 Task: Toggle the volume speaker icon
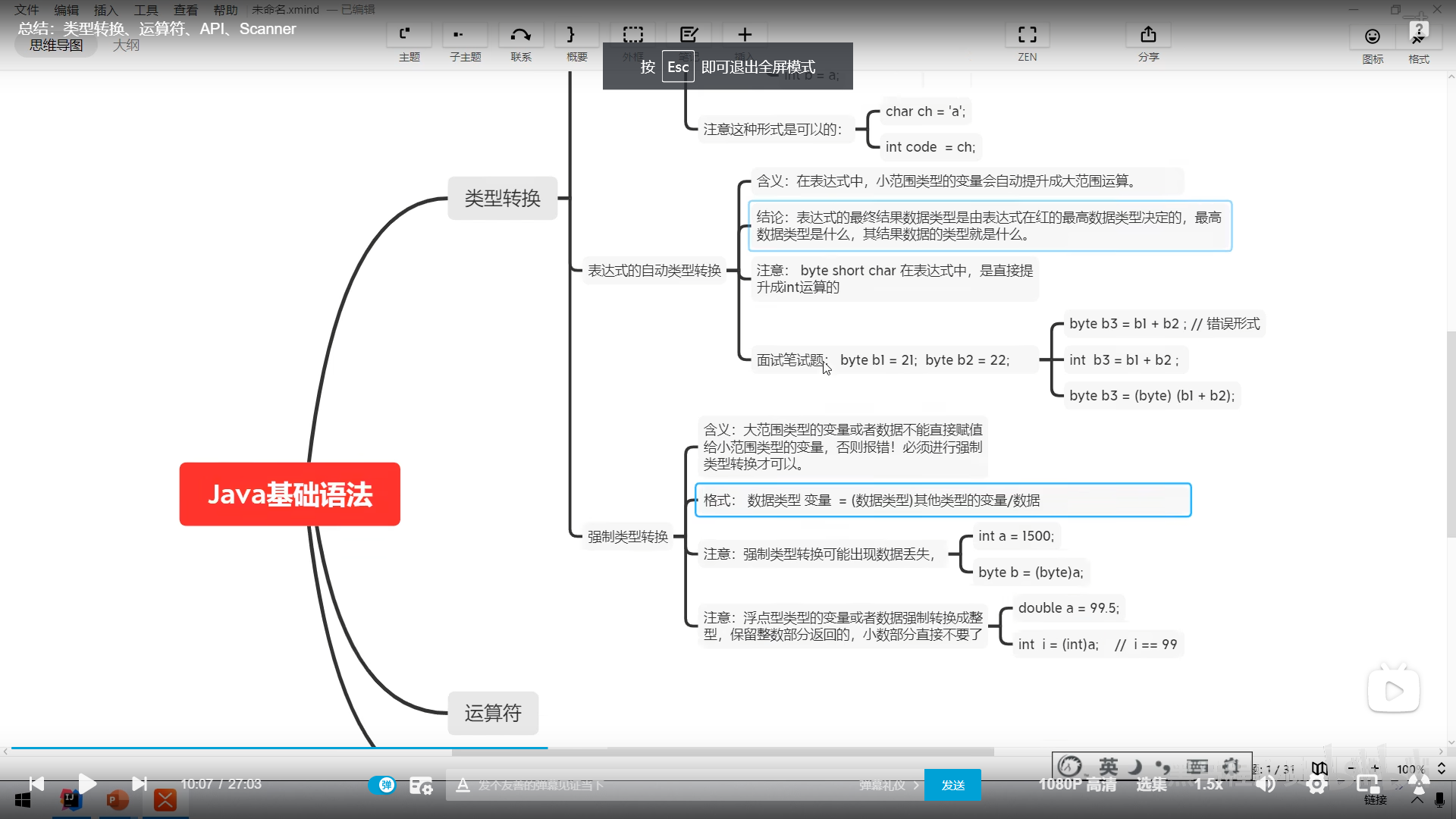tap(1265, 784)
